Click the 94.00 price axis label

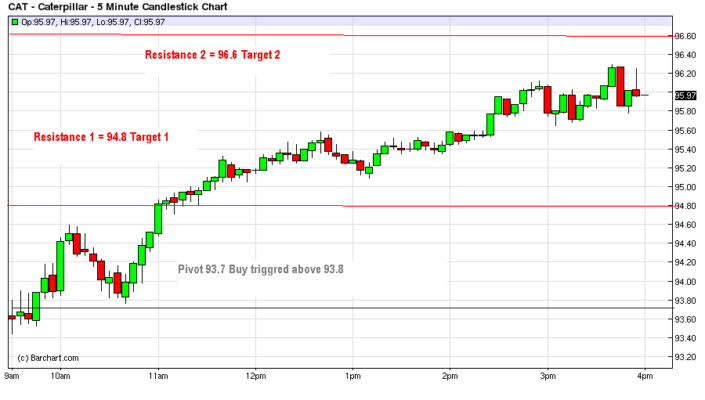click(685, 282)
